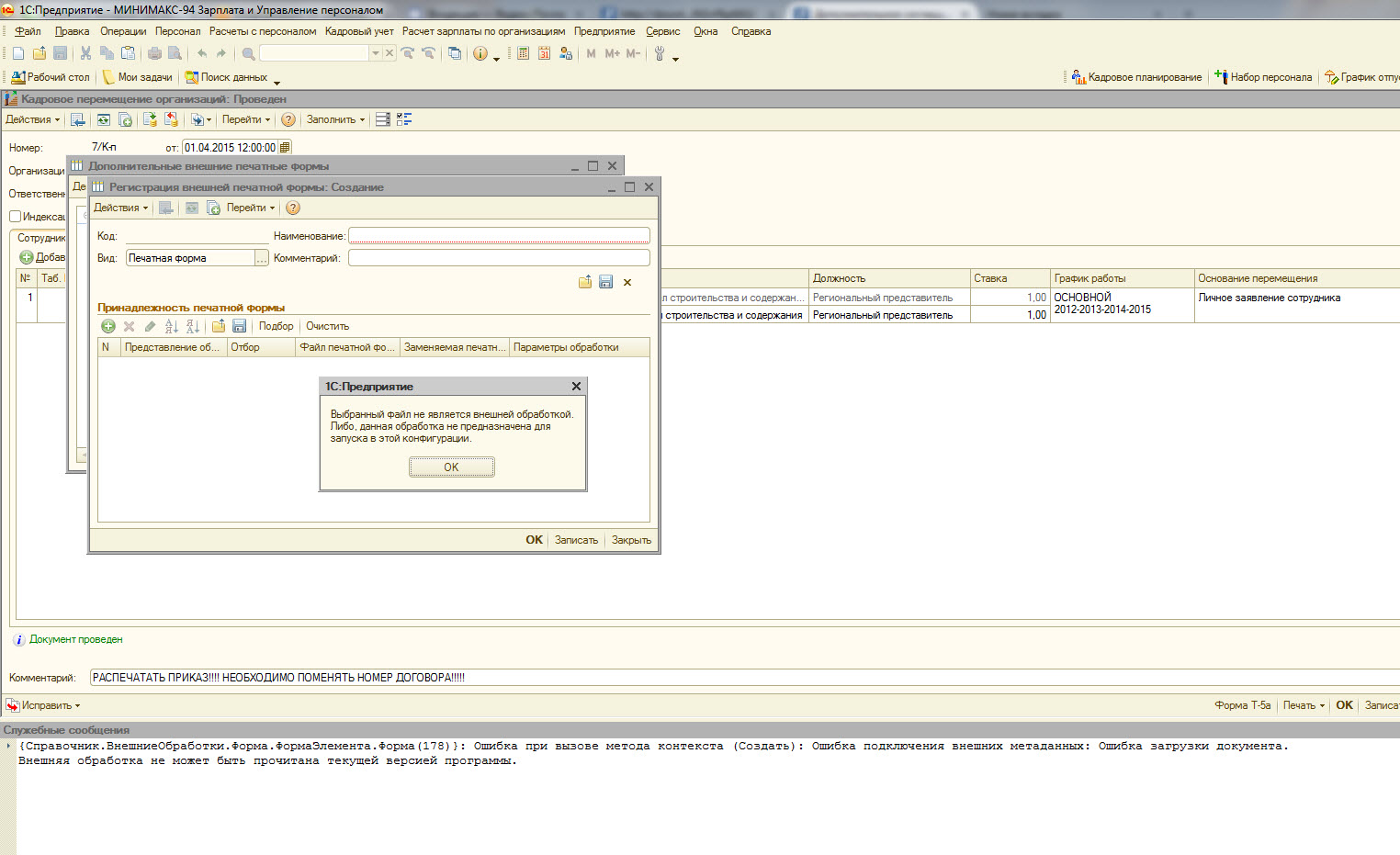Click the paste clipboard icon in main toolbar
The height and width of the screenshot is (855, 1400).
[128, 53]
